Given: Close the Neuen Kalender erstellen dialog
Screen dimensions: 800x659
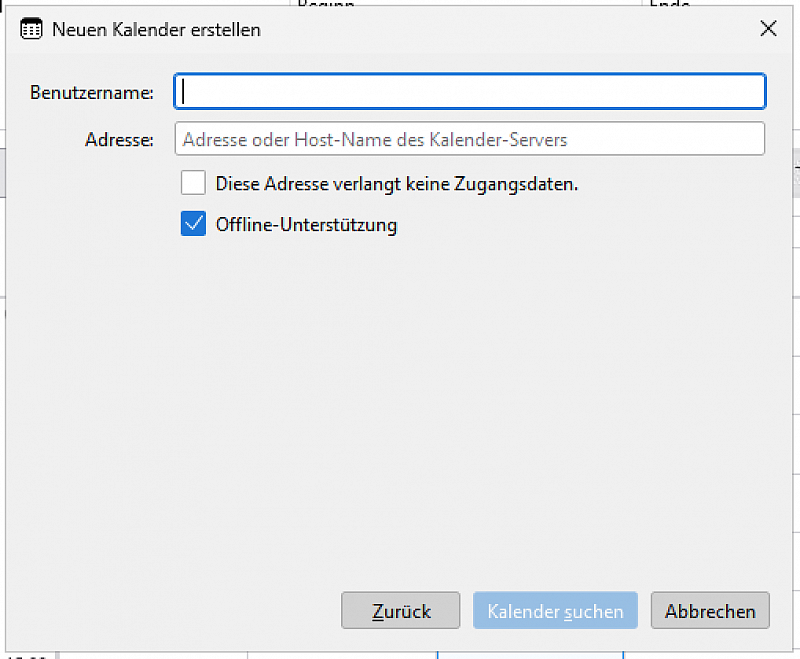Looking at the screenshot, I should tap(768, 29).
